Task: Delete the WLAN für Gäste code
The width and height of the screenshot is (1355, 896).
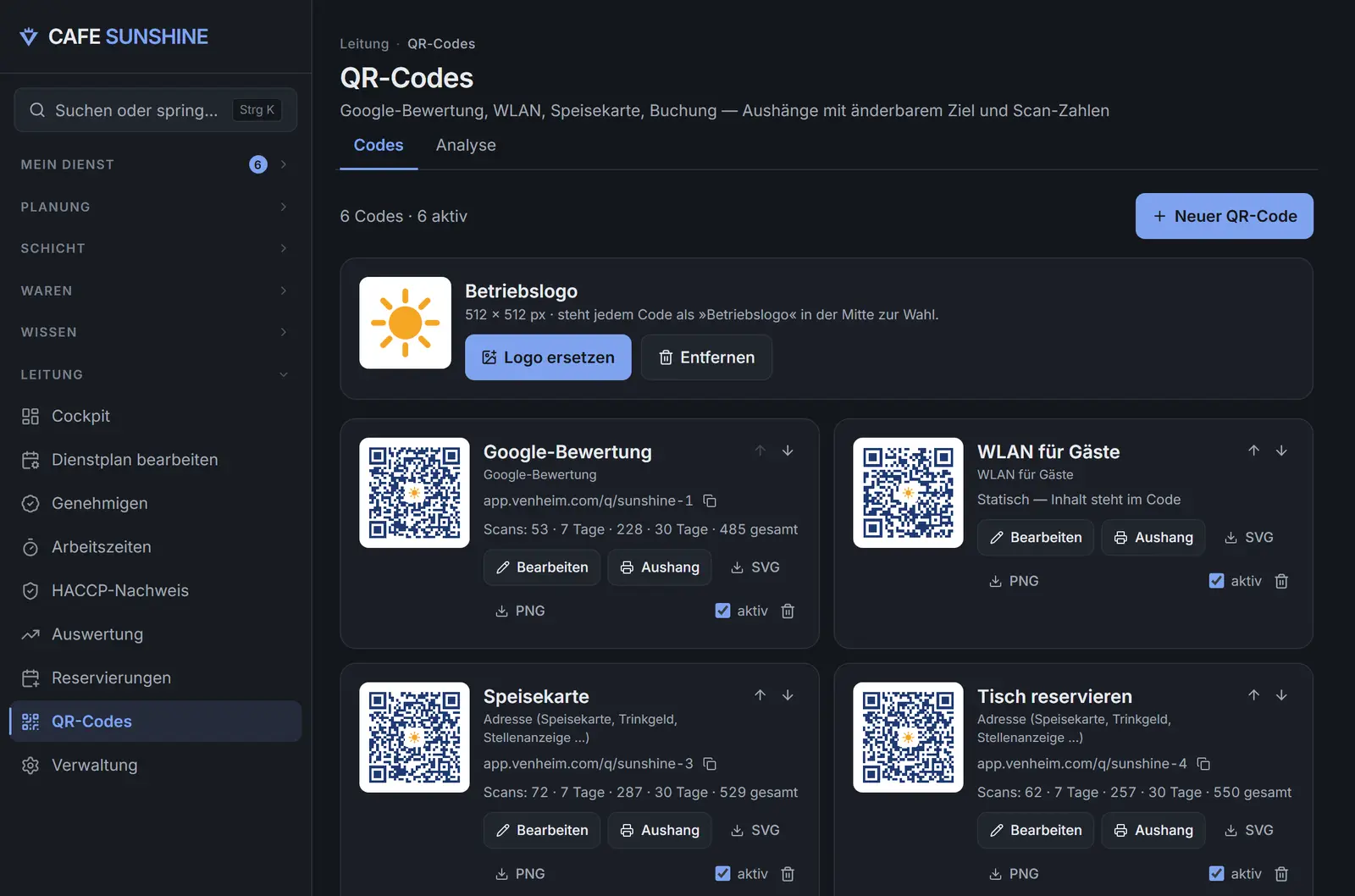Action: (1281, 581)
